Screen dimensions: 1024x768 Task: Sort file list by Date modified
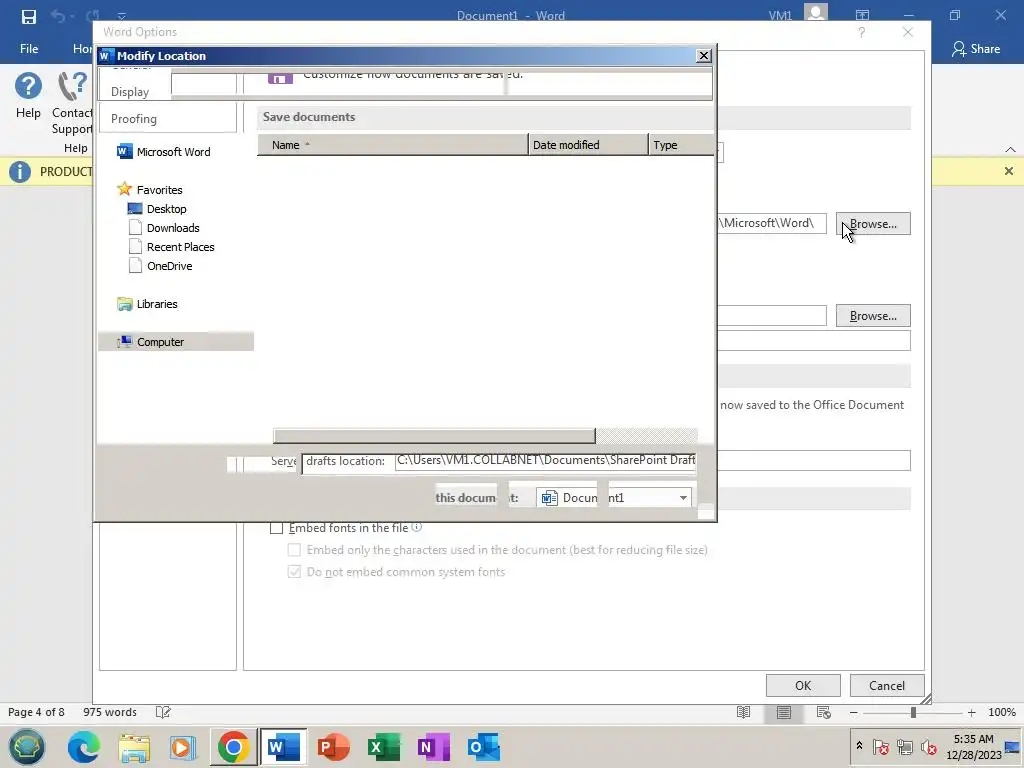pyautogui.click(x=588, y=145)
